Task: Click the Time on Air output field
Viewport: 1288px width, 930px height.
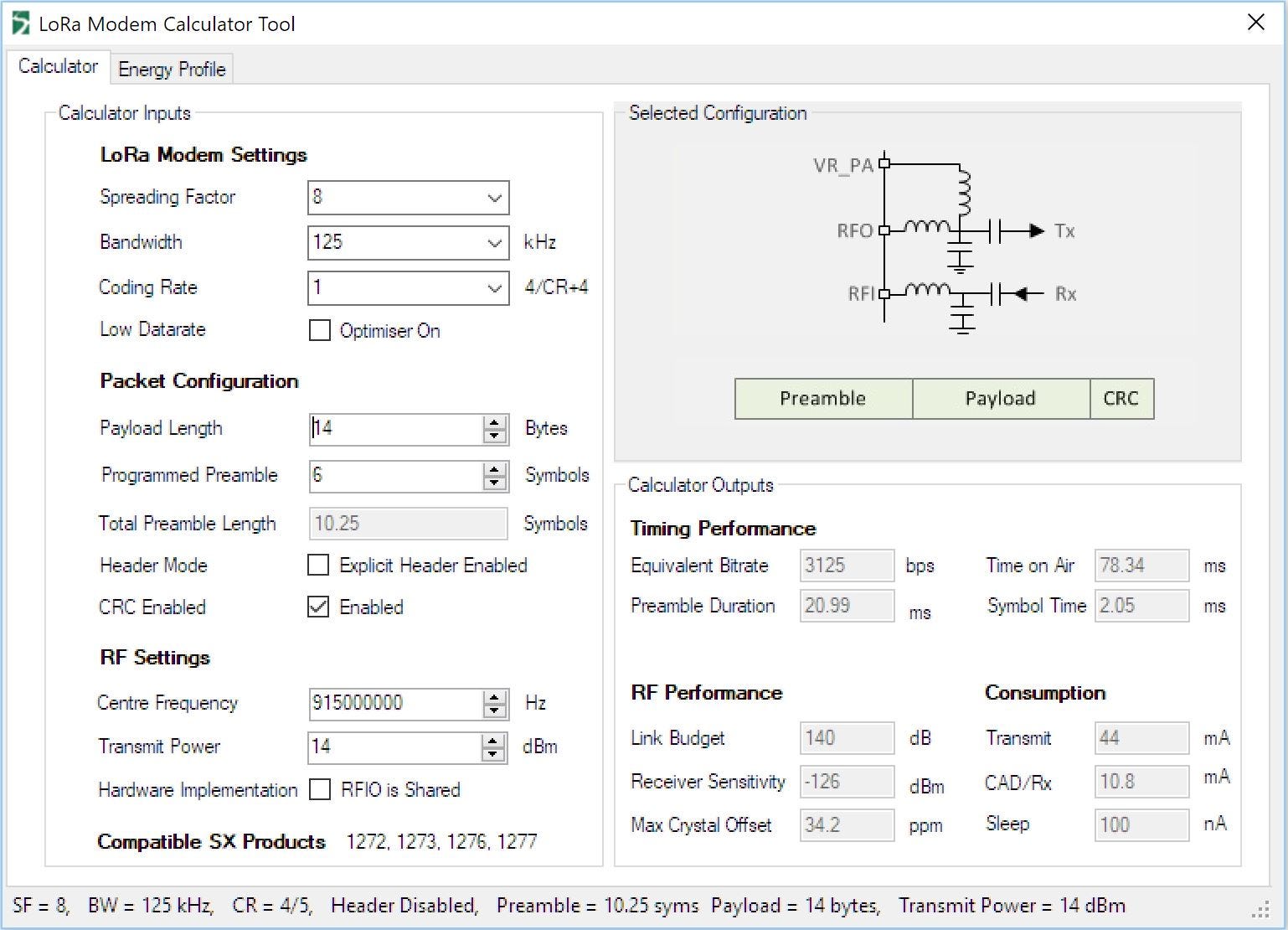Action: 1141,566
